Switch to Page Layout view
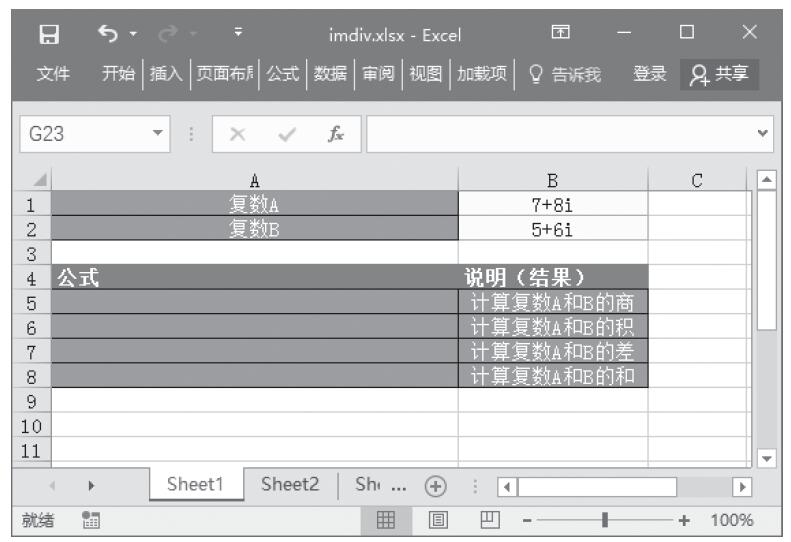 [x=436, y=520]
